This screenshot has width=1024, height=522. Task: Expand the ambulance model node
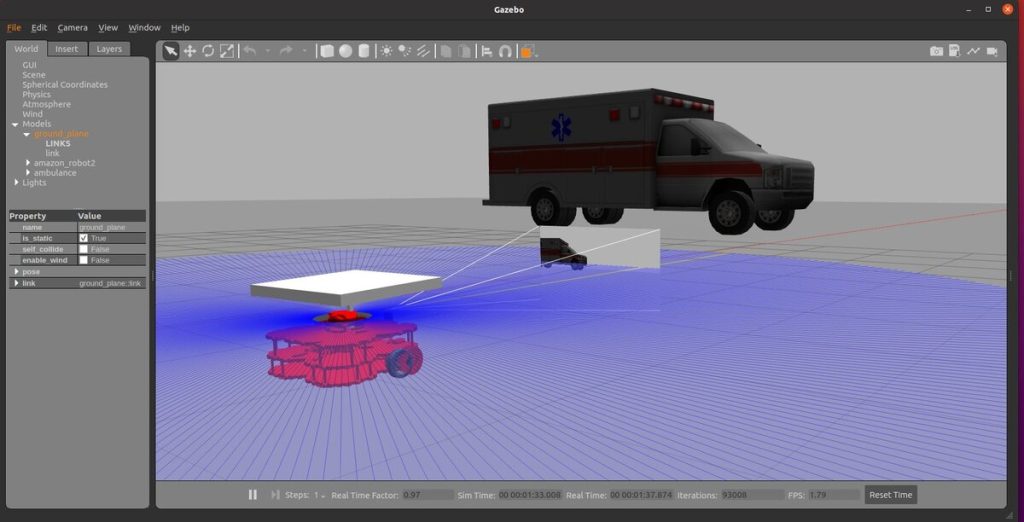pyautogui.click(x=27, y=172)
